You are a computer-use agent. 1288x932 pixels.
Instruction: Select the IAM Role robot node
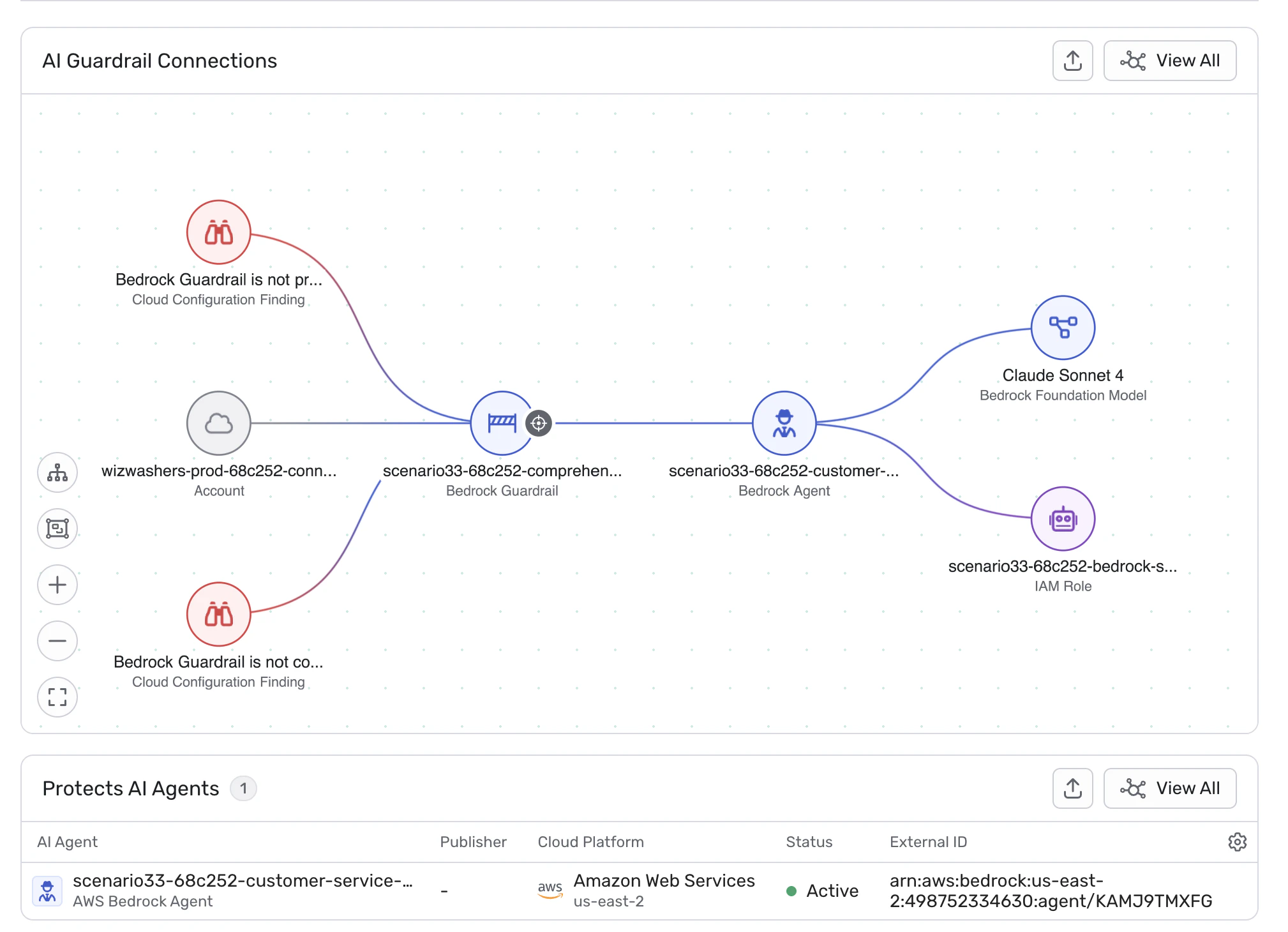click(x=1063, y=518)
